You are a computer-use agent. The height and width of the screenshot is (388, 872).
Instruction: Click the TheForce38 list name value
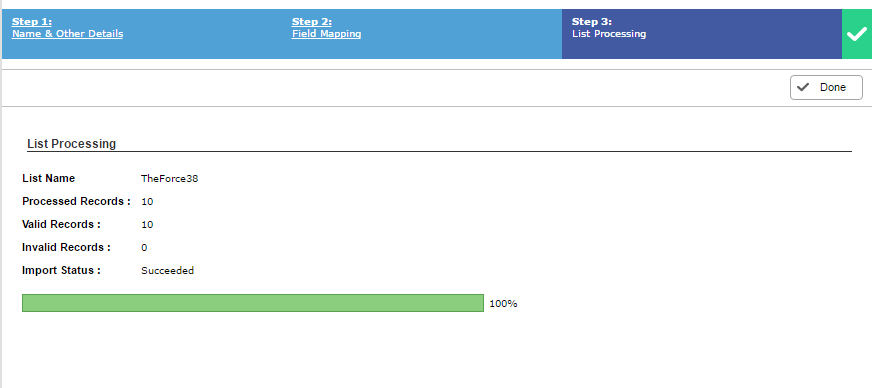pos(170,179)
